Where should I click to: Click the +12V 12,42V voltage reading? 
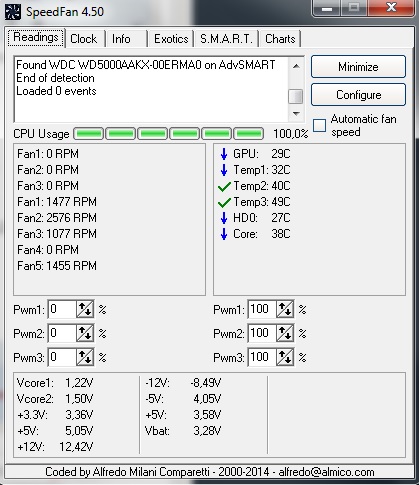tap(55, 446)
